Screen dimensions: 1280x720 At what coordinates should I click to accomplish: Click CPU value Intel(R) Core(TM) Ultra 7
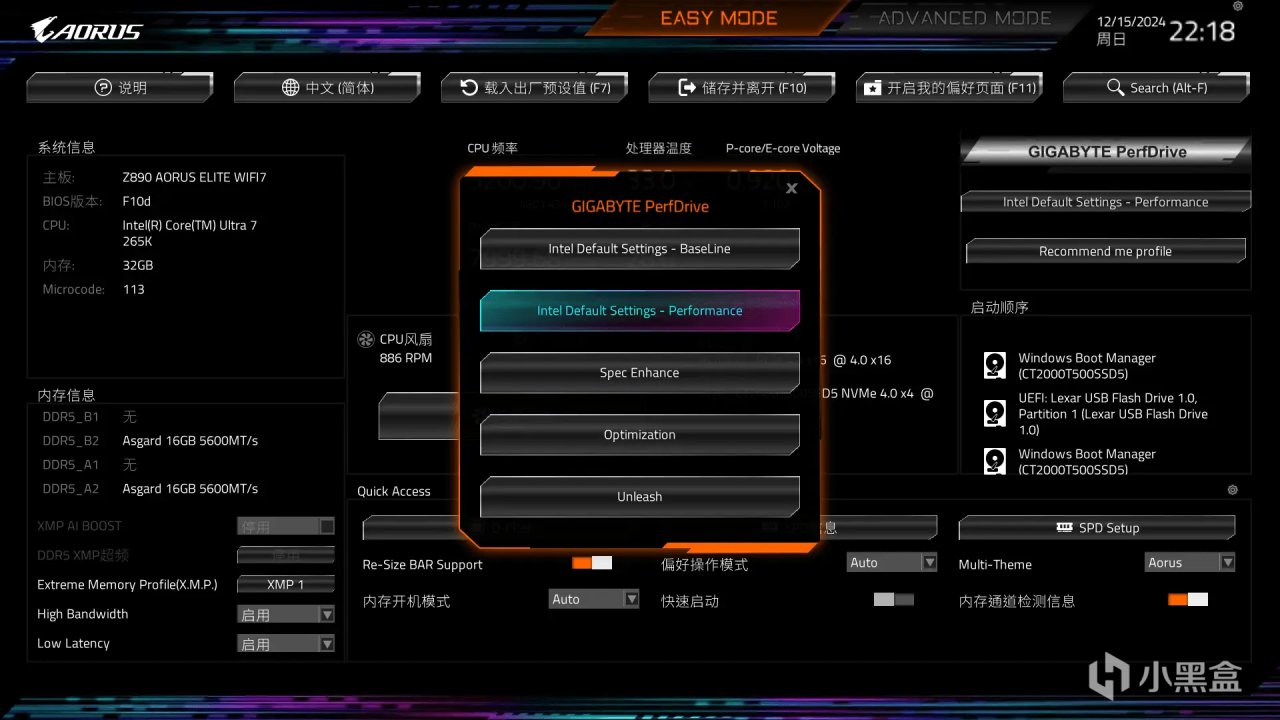coord(190,225)
